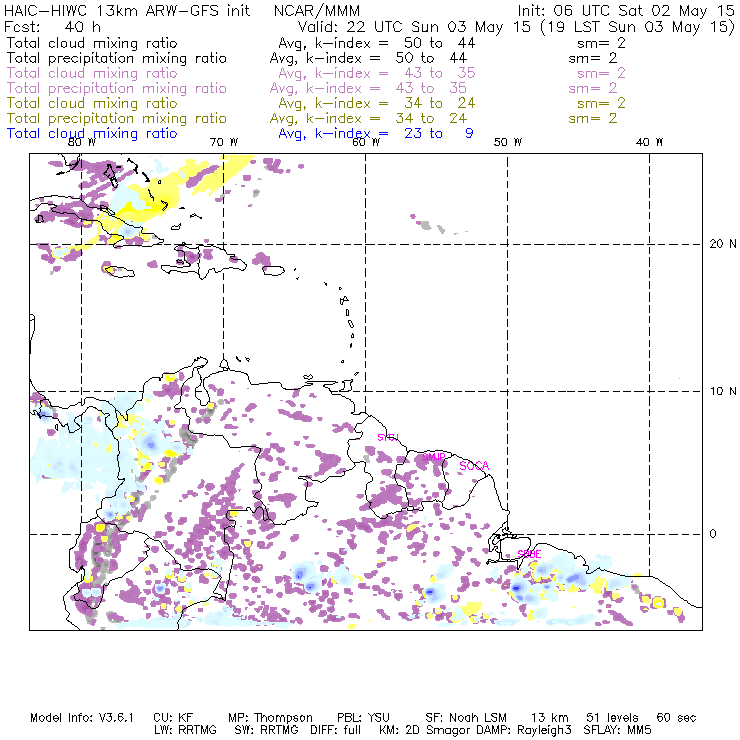This screenshot has width=740, height=740.
Task: Click the '(19 LST Sun 03 May 15)' local time text
Action: pos(638,27)
